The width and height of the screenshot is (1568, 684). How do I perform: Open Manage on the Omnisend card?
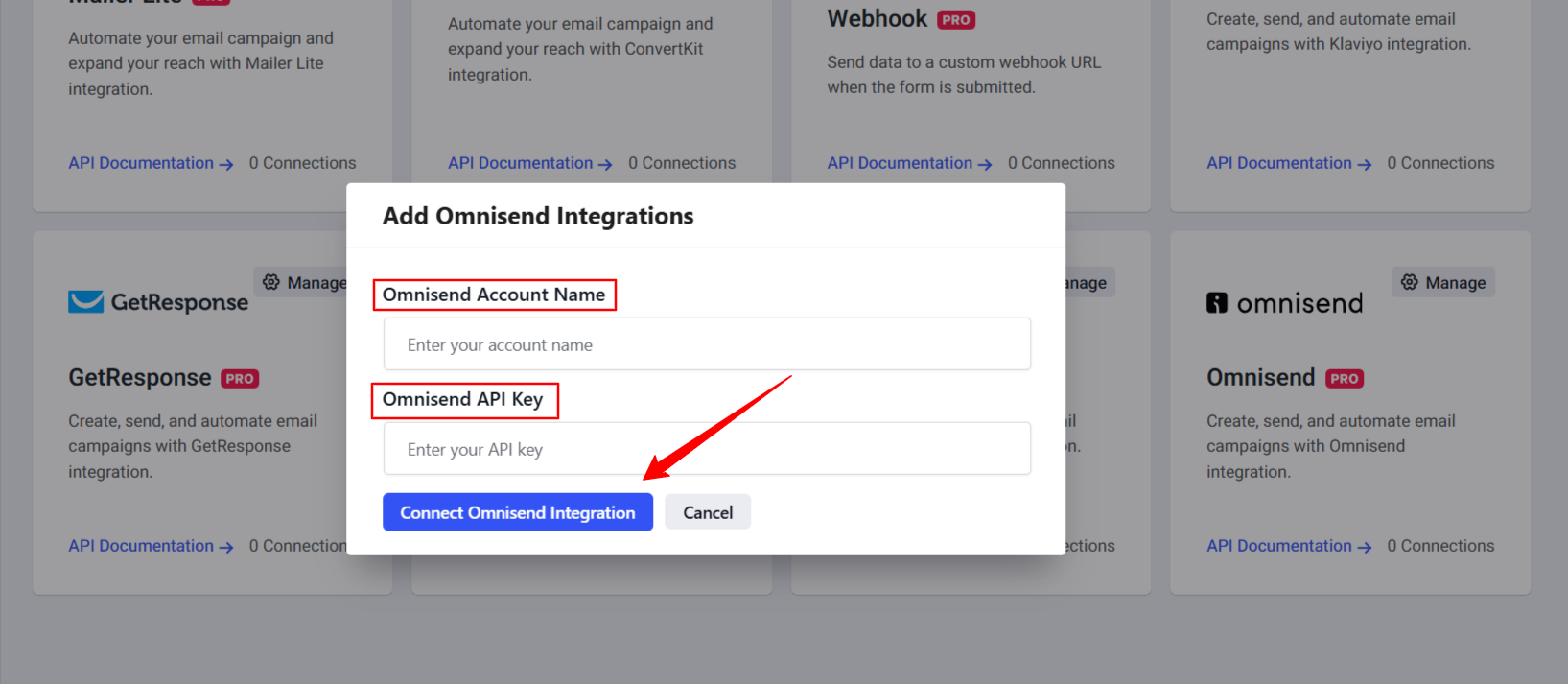pos(1443,282)
